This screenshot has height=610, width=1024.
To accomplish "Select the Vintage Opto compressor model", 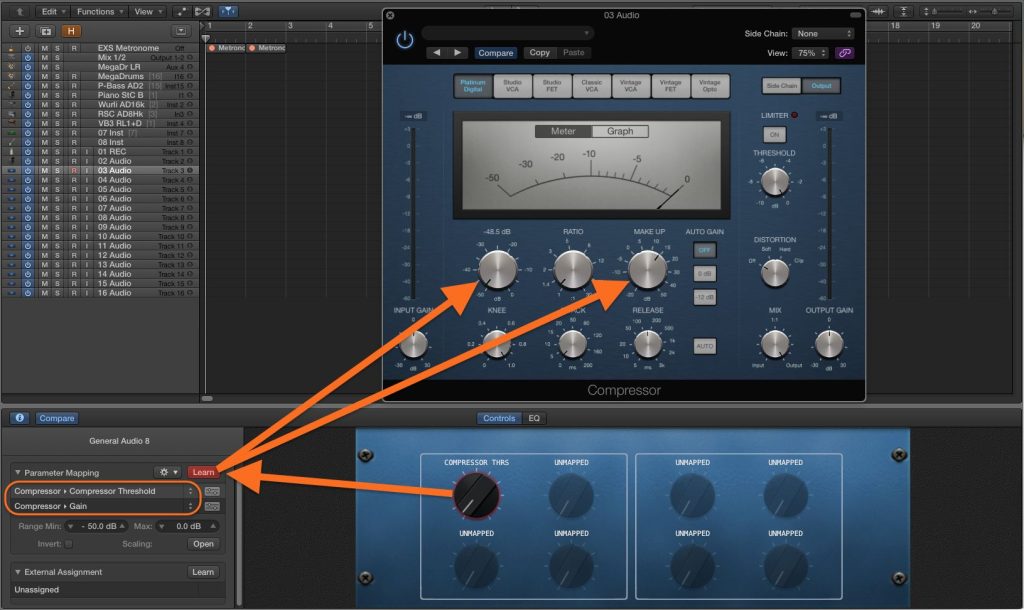I will (x=710, y=86).
